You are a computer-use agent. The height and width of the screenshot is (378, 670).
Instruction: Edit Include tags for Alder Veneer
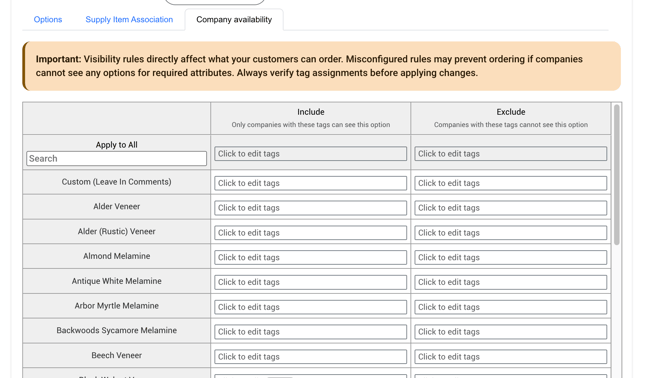pyautogui.click(x=311, y=208)
